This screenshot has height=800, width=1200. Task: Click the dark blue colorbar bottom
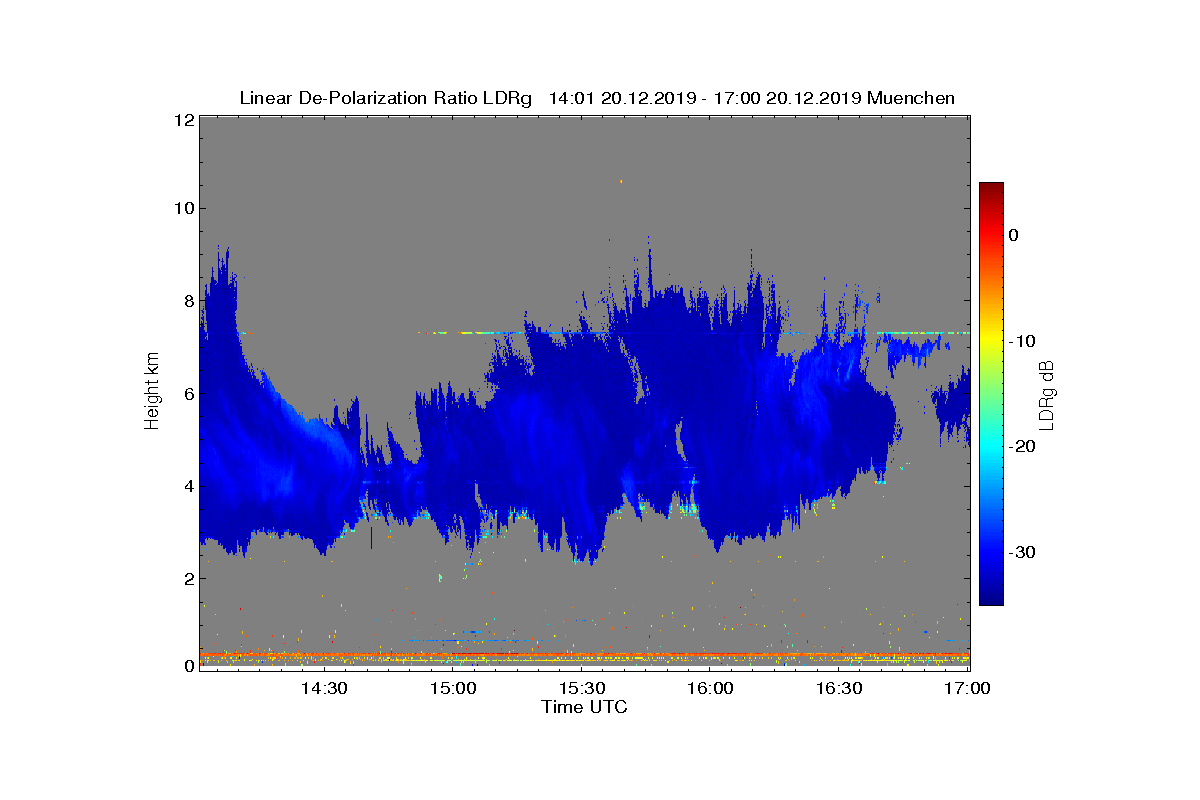(x=991, y=597)
